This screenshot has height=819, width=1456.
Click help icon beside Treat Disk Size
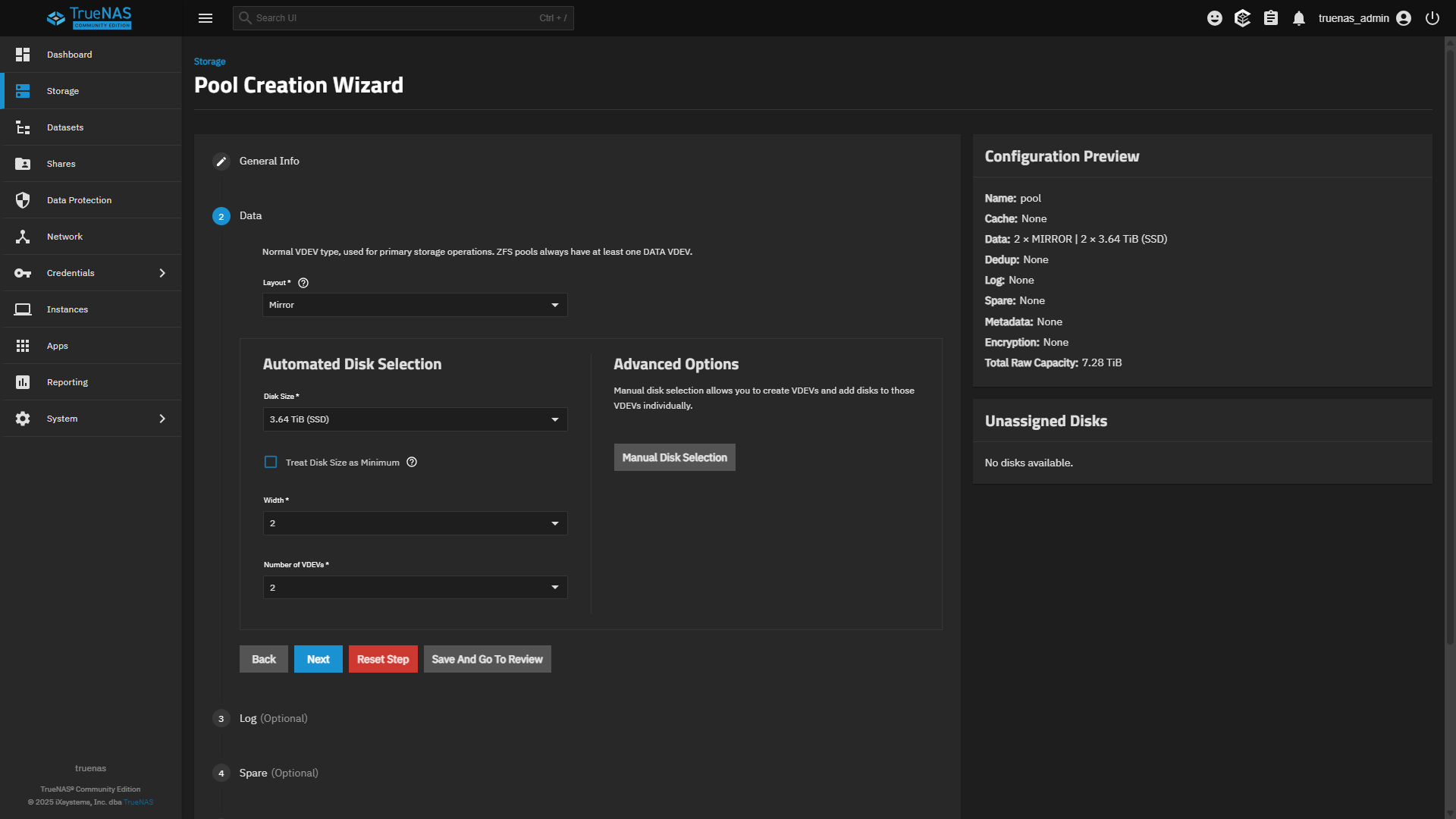coord(412,462)
